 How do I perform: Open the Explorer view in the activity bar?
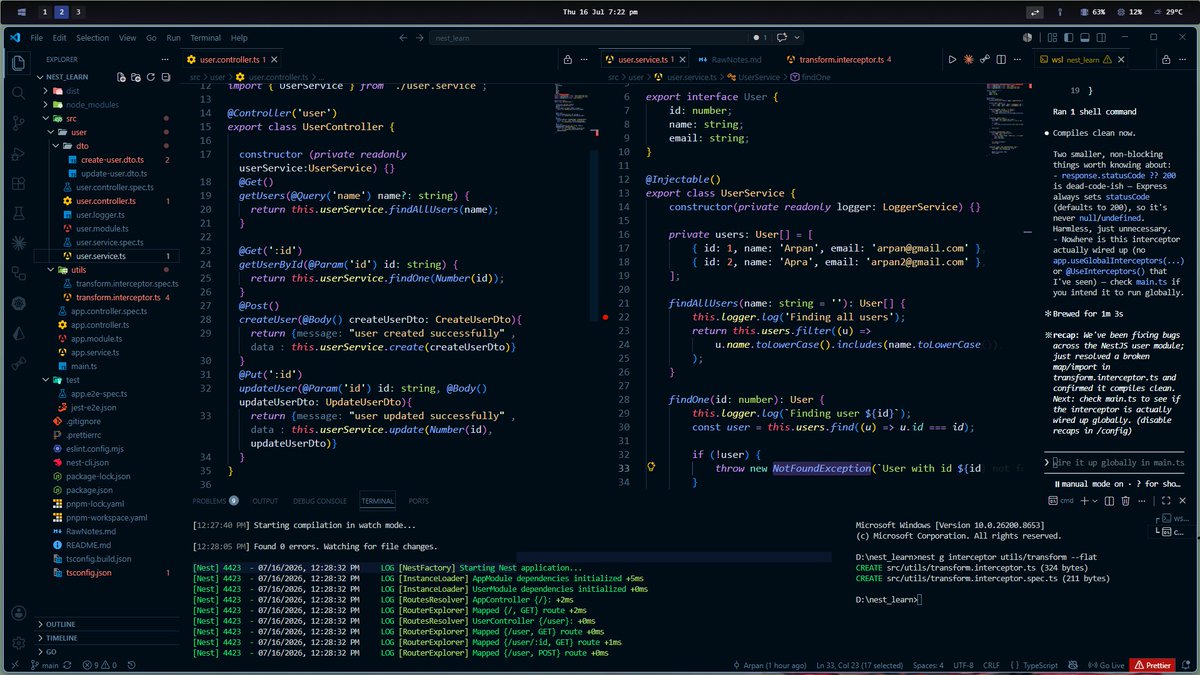tap(18, 64)
